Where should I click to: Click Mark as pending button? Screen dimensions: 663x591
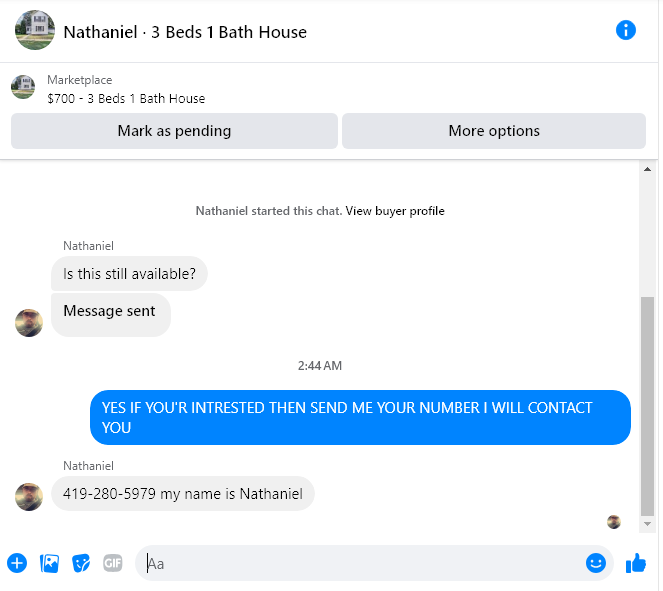pos(175,131)
